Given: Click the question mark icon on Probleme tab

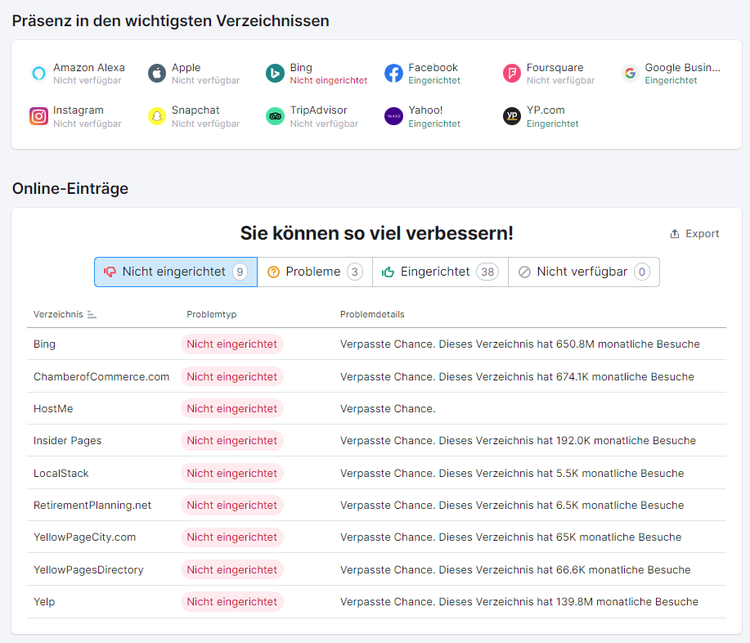Looking at the screenshot, I should 274,272.
